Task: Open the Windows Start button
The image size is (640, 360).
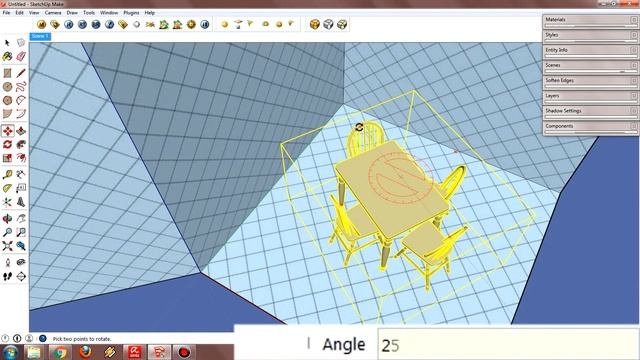Action: coord(10,352)
